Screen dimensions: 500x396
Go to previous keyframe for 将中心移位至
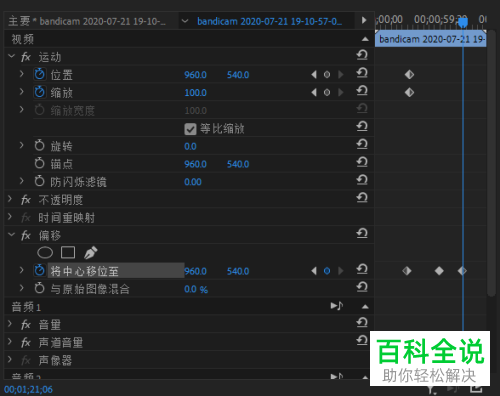coord(314,271)
